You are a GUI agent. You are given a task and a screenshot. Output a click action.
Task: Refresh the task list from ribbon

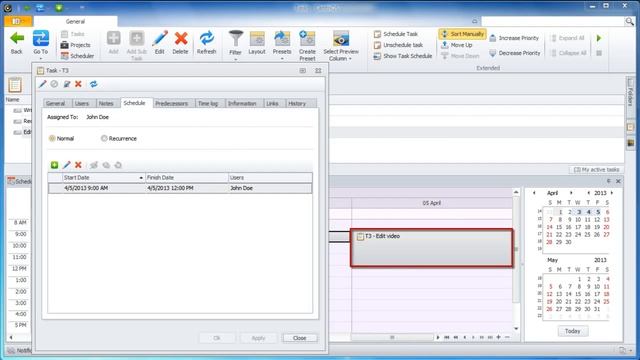[207, 42]
